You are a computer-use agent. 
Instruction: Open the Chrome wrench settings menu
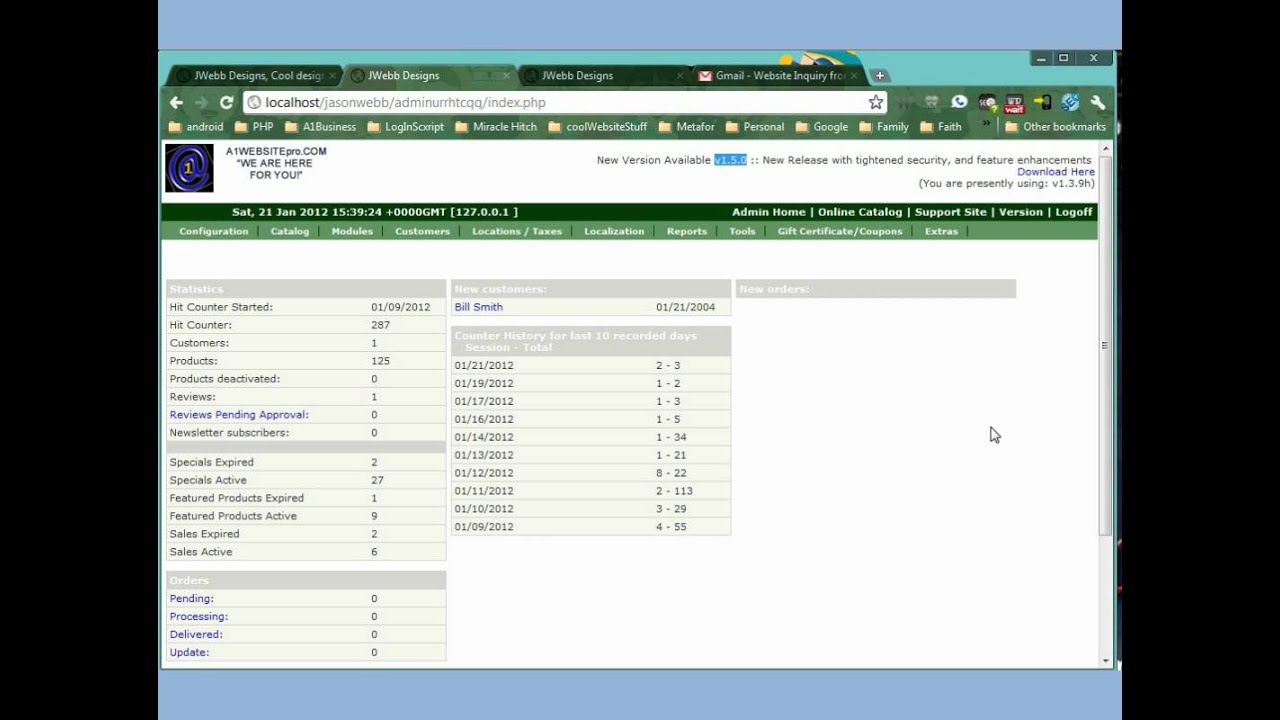coord(1098,102)
